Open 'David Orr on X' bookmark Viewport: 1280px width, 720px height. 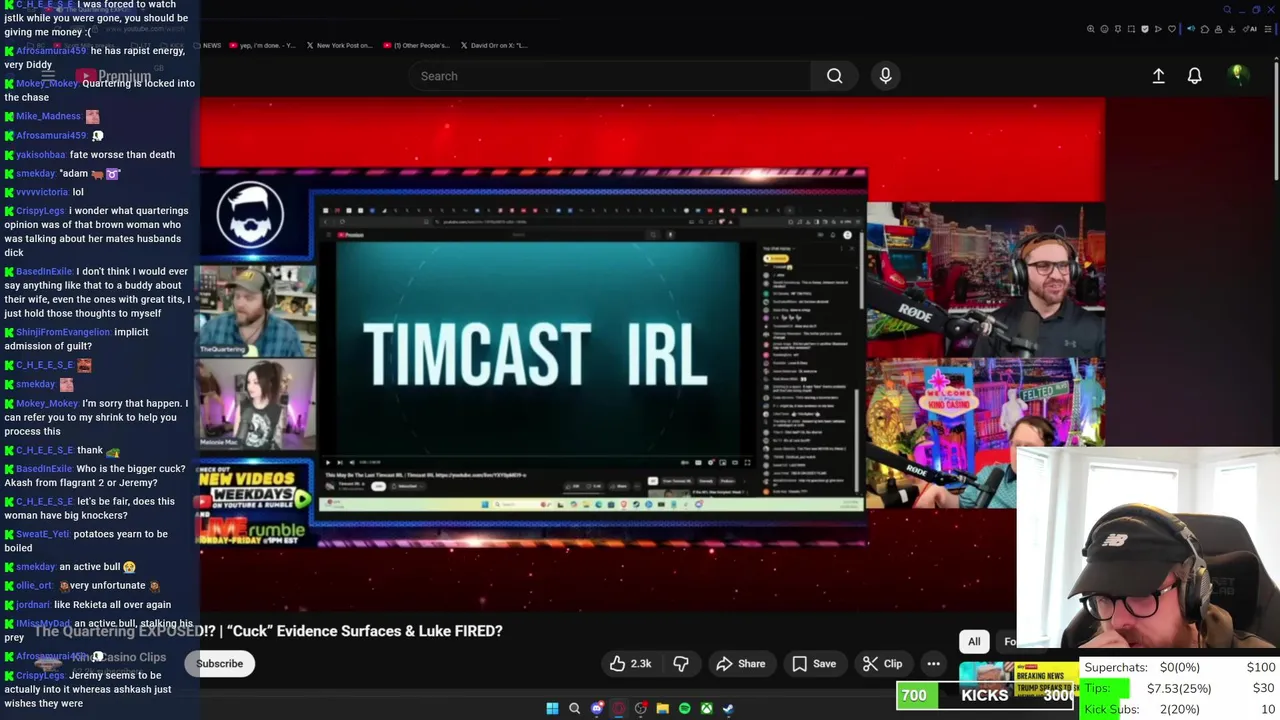click(x=494, y=45)
